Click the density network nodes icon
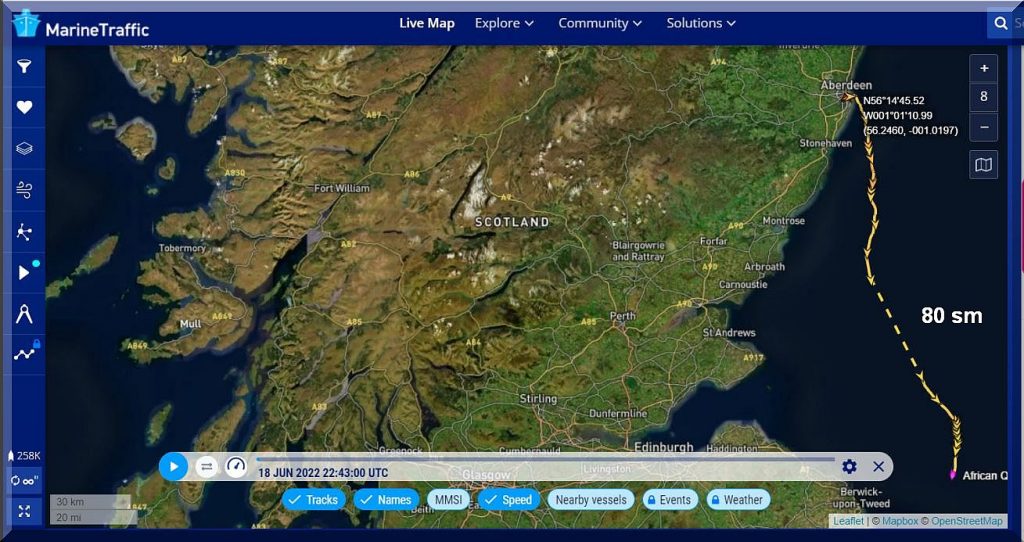 [x=24, y=231]
